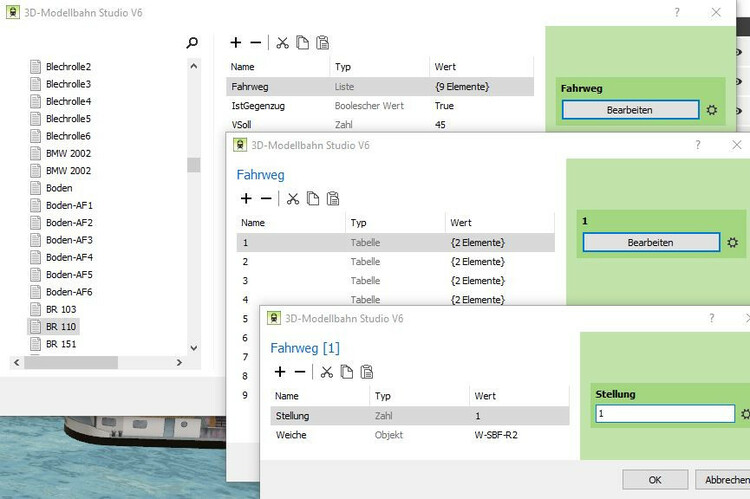Add an element with plus in the Fahrweg window

pos(246,198)
